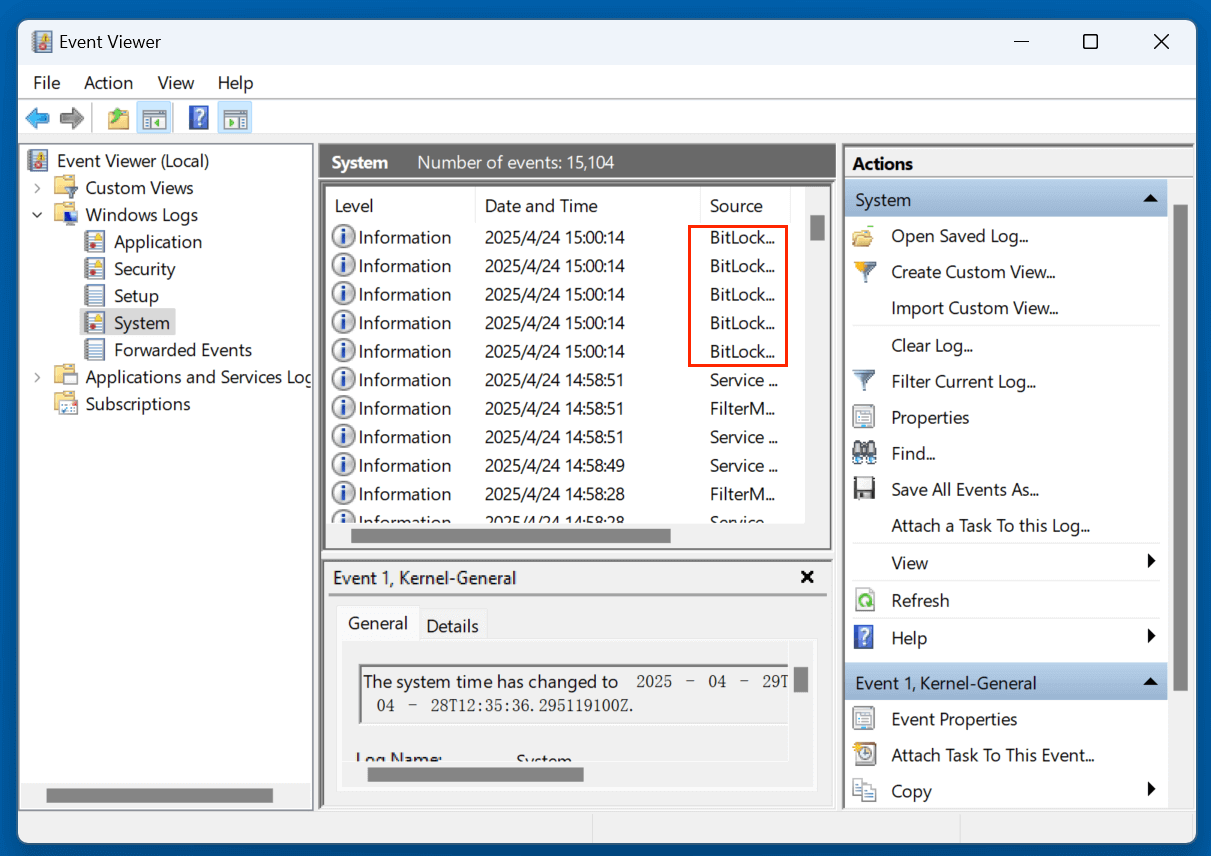
Task: Select the Security log in tree
Action: 144,269
